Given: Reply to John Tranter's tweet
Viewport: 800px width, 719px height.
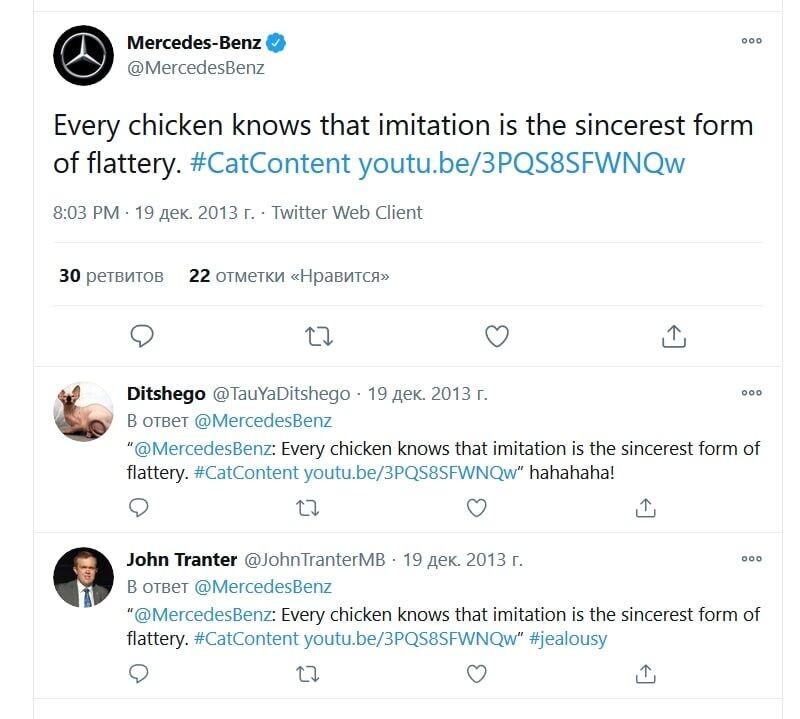Looking at the screenshot, I should point(139,674).
